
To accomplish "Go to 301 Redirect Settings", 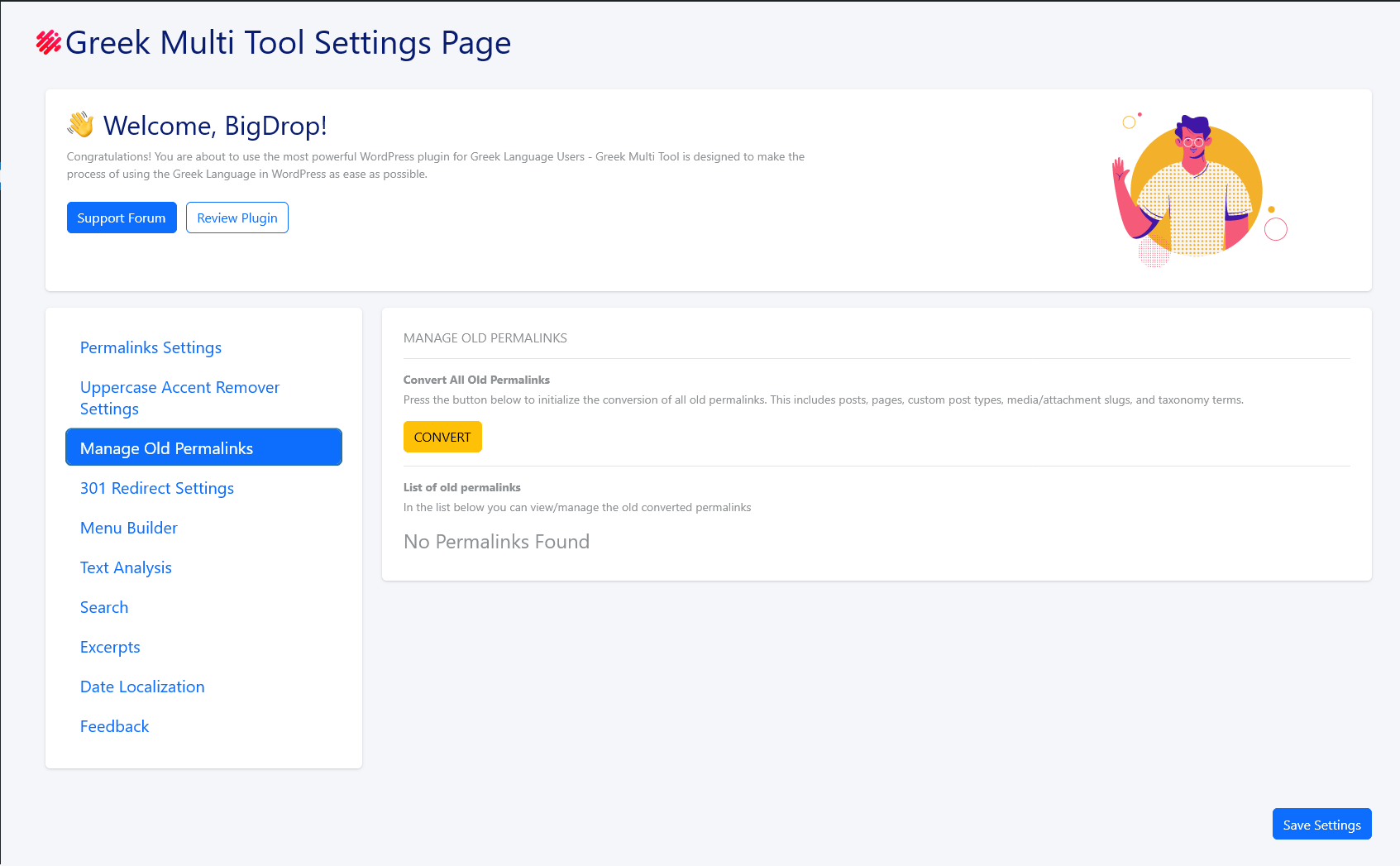I will [157, 488].
